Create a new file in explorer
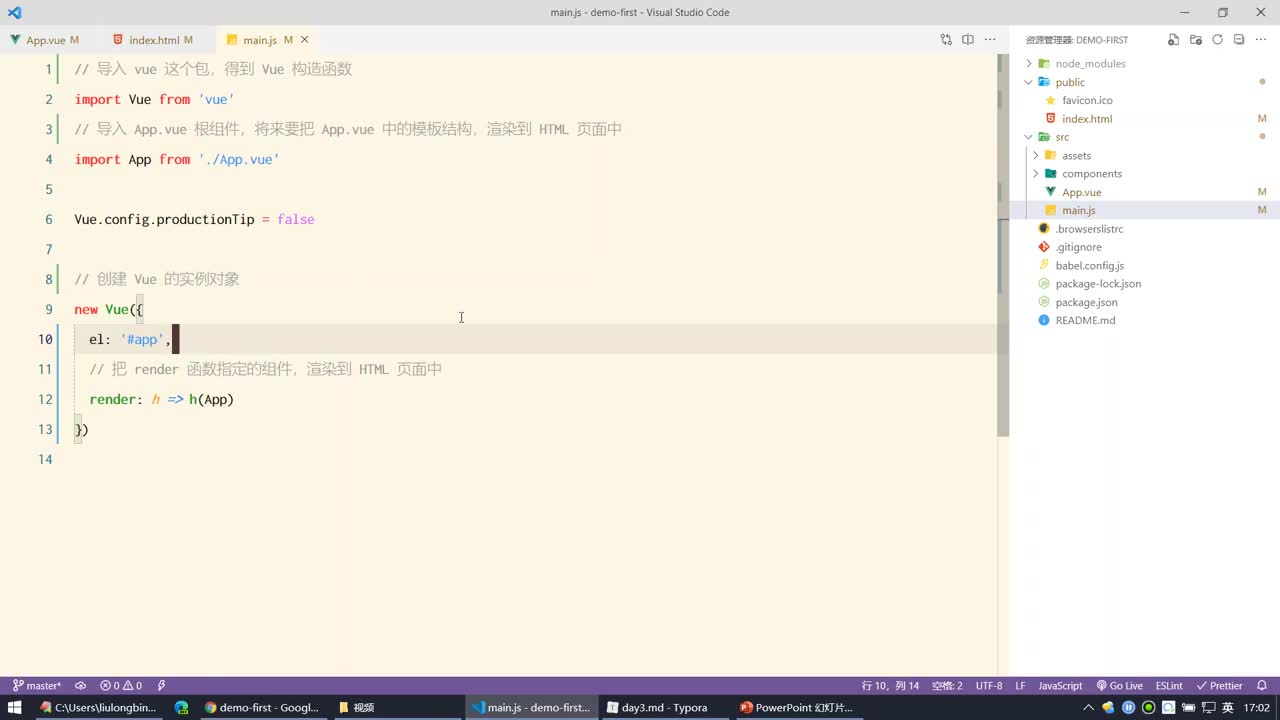This screenshot has width=1280, height=720. (1174, 40)
